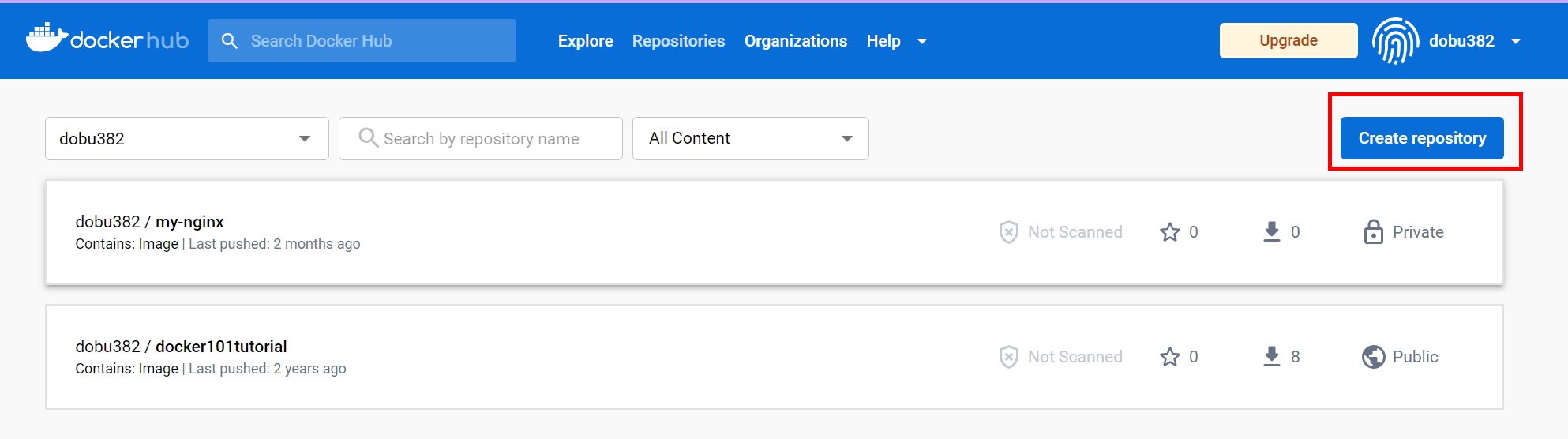The image size is (1568, 439).
Task: Click 'Contains: Image' under my-nginx
Action: [127, 244]
